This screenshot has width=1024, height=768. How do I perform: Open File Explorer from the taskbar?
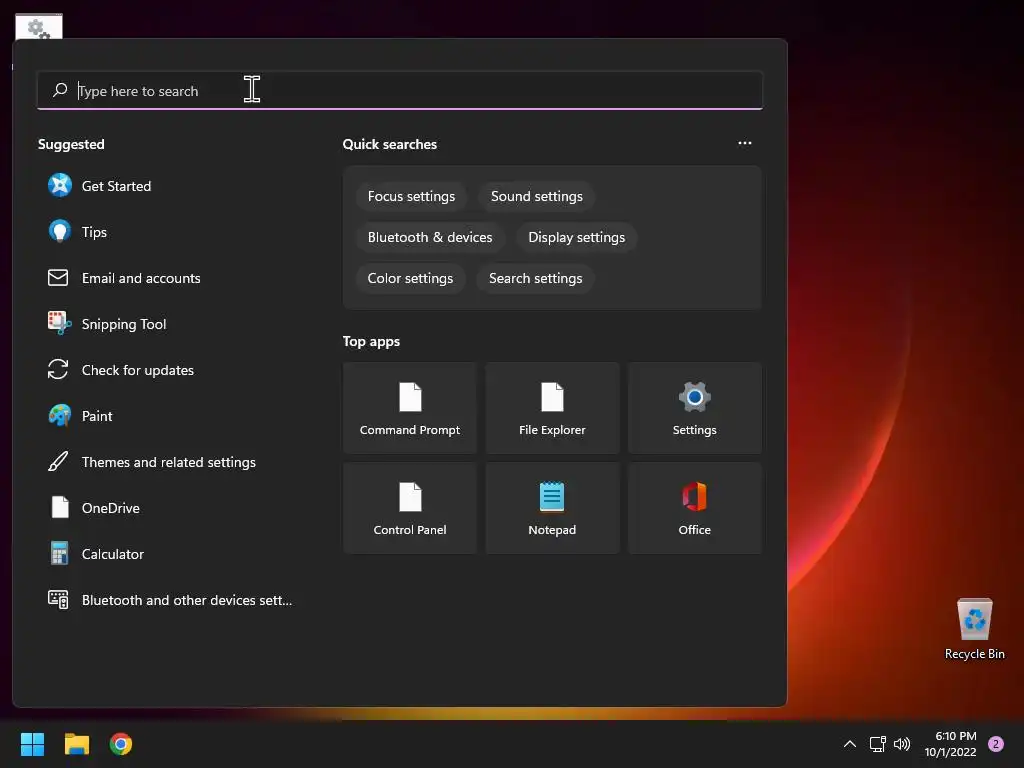tap(77, 744)
